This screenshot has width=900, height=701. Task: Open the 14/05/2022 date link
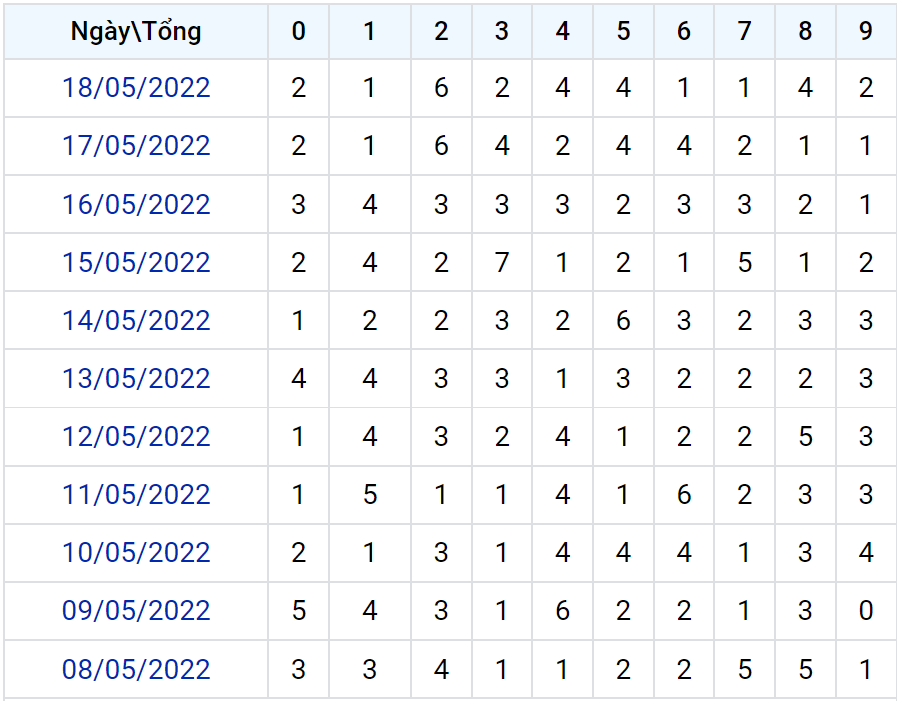point(136,320)
